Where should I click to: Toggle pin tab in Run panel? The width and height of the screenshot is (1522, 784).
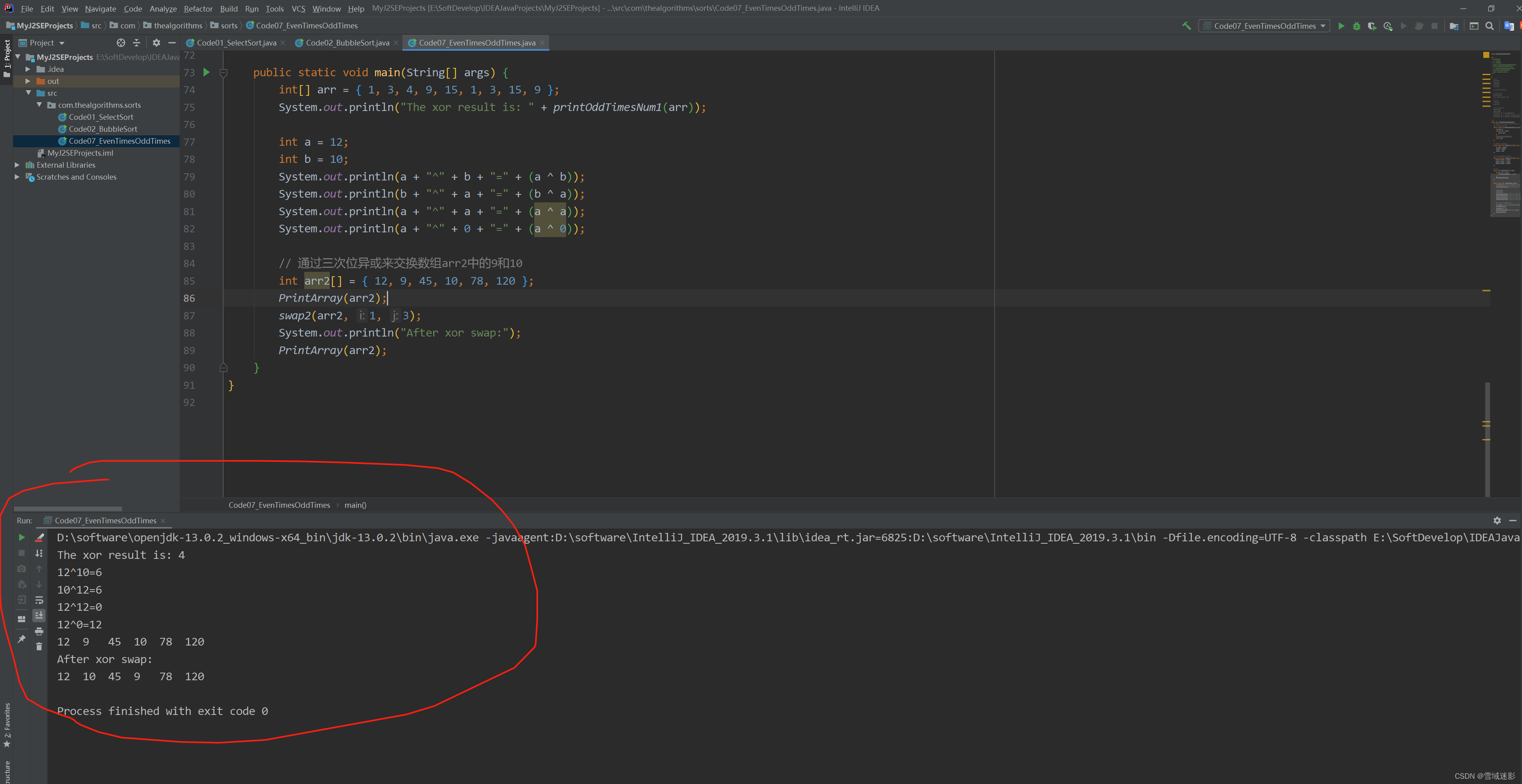click(x=21, y=639)
